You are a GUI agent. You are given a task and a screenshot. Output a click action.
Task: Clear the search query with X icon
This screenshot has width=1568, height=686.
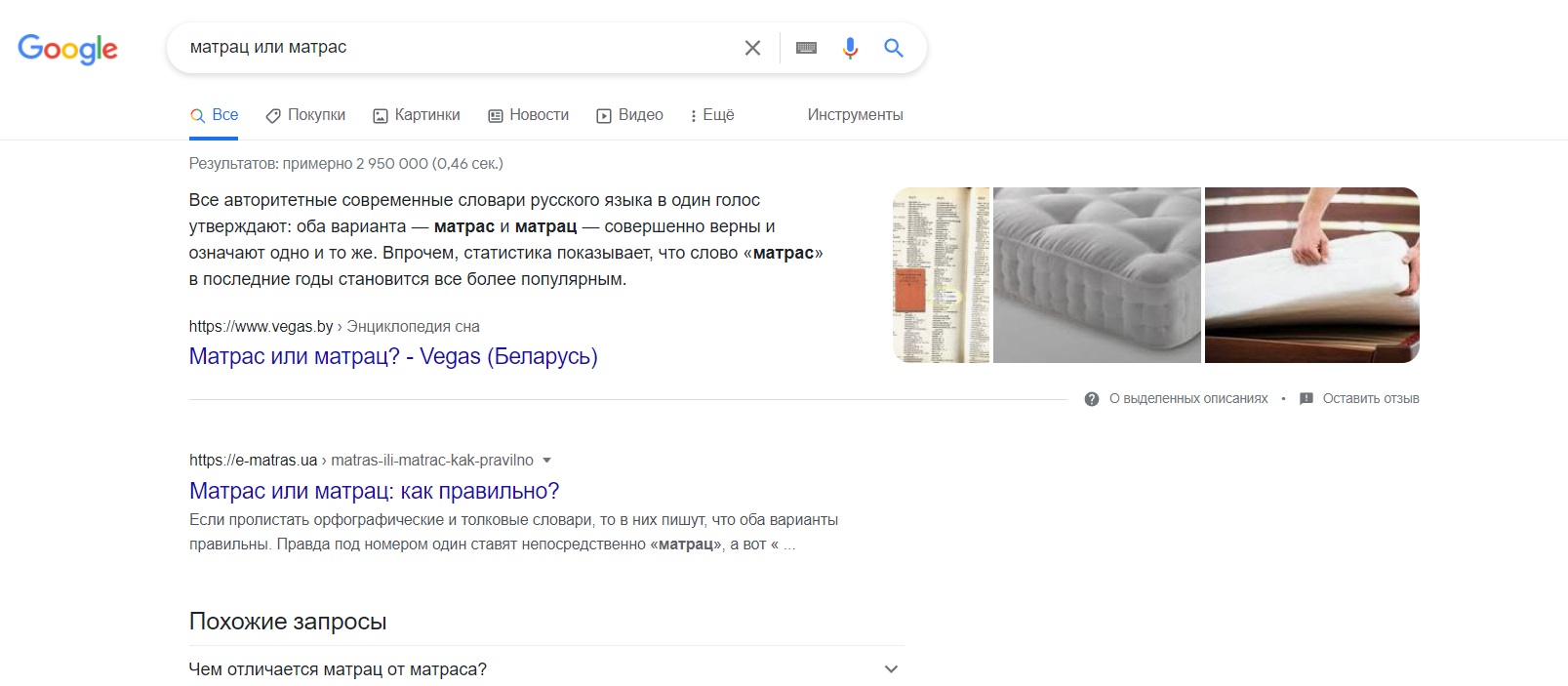(752, 48)
